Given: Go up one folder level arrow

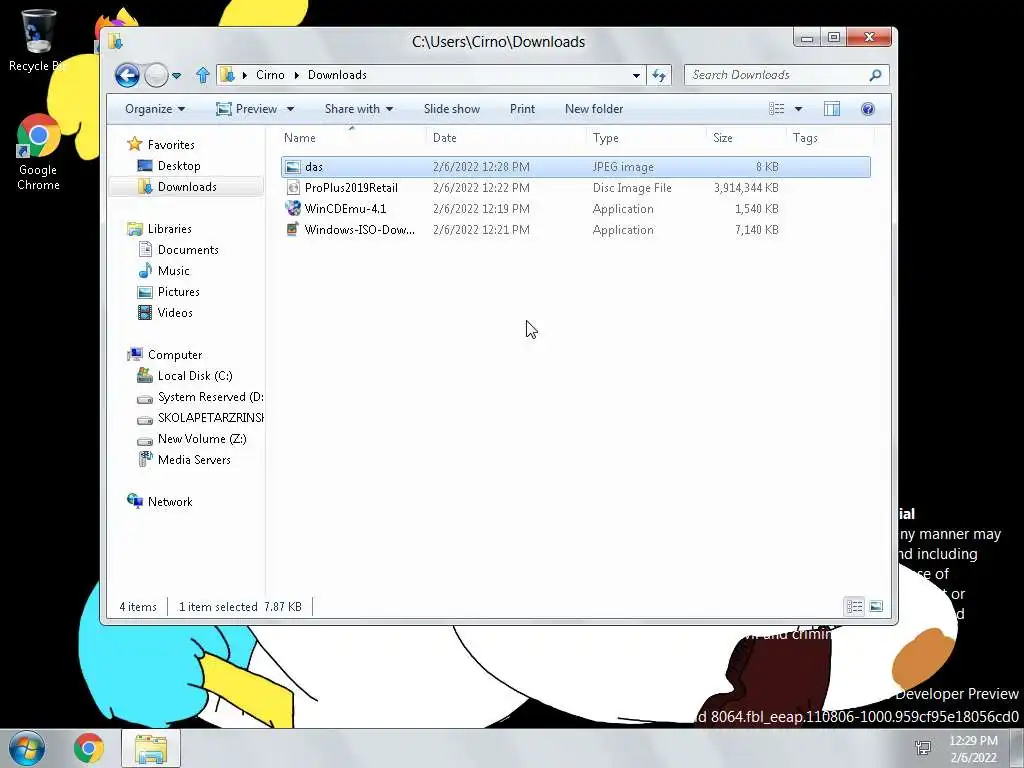Looking at the screenshot, I should (x=202, y=75).
